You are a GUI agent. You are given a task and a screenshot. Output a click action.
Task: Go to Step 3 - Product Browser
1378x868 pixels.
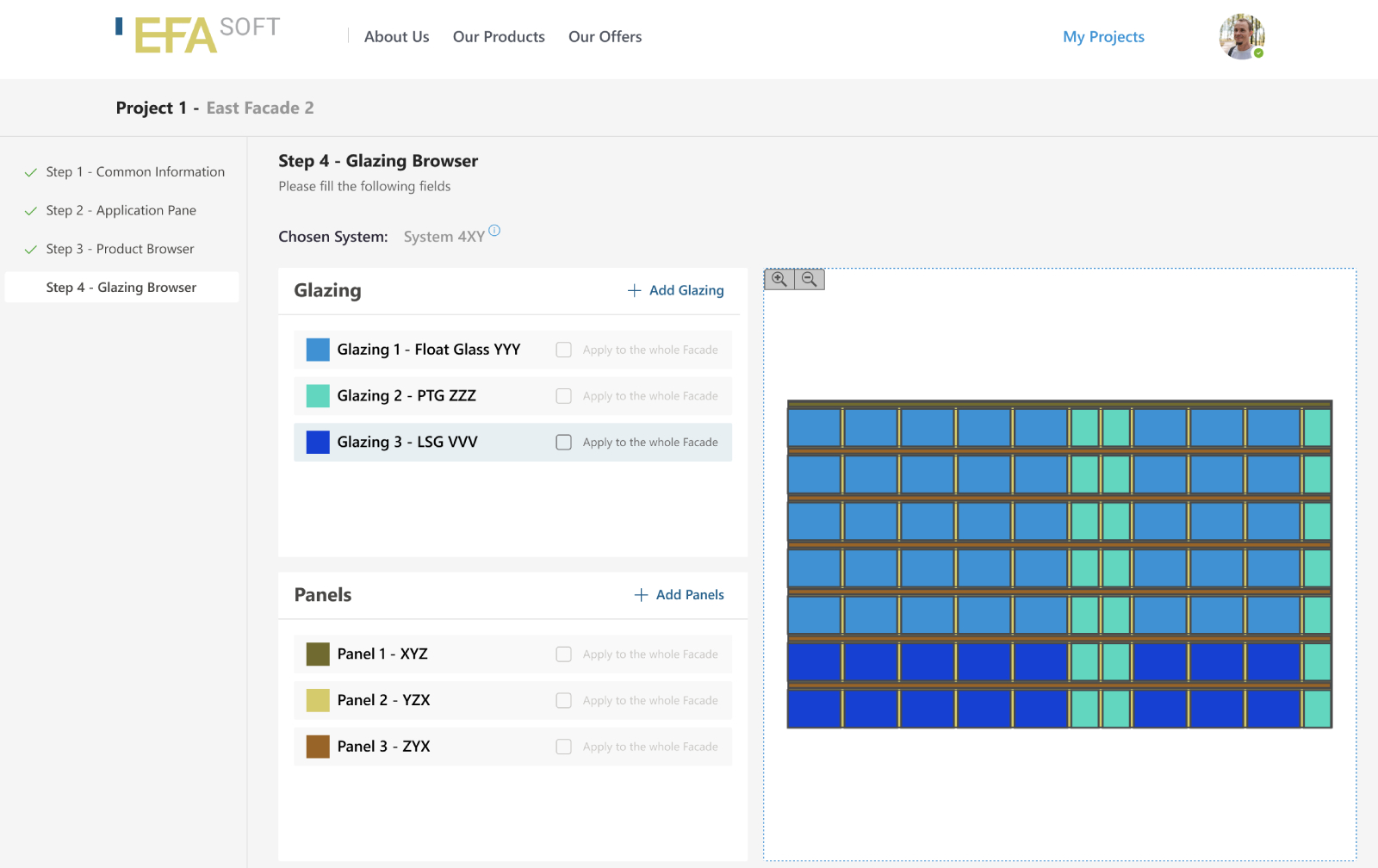click(120, 249)
